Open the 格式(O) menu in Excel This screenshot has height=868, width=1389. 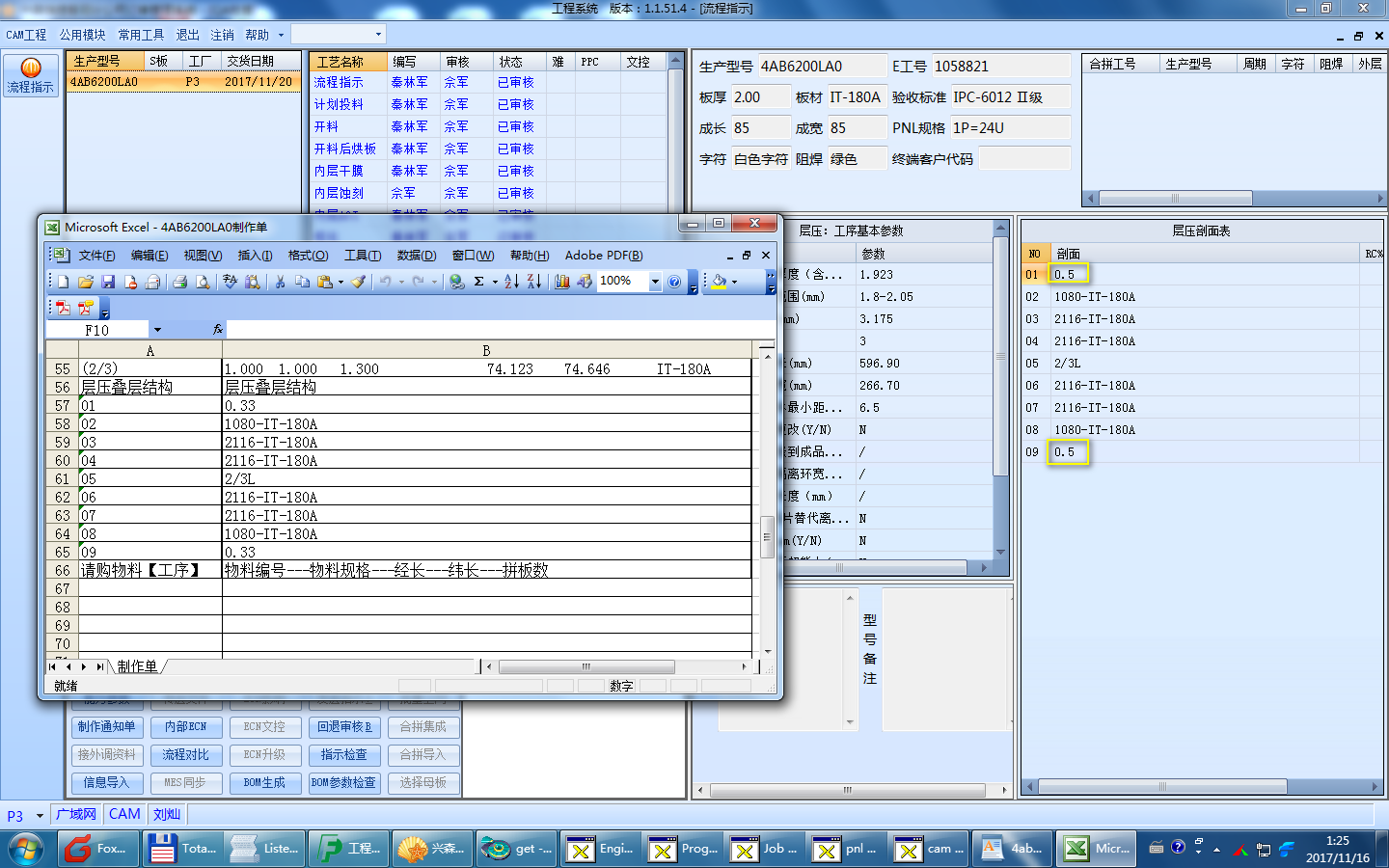coord(308,256)
